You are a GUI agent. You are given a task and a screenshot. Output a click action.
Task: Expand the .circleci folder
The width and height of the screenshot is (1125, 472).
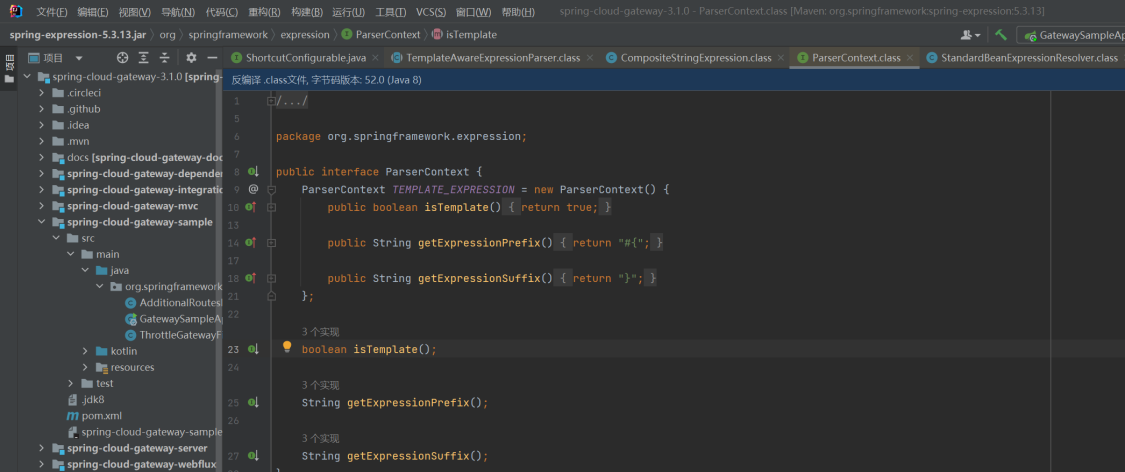pos(42,93)
